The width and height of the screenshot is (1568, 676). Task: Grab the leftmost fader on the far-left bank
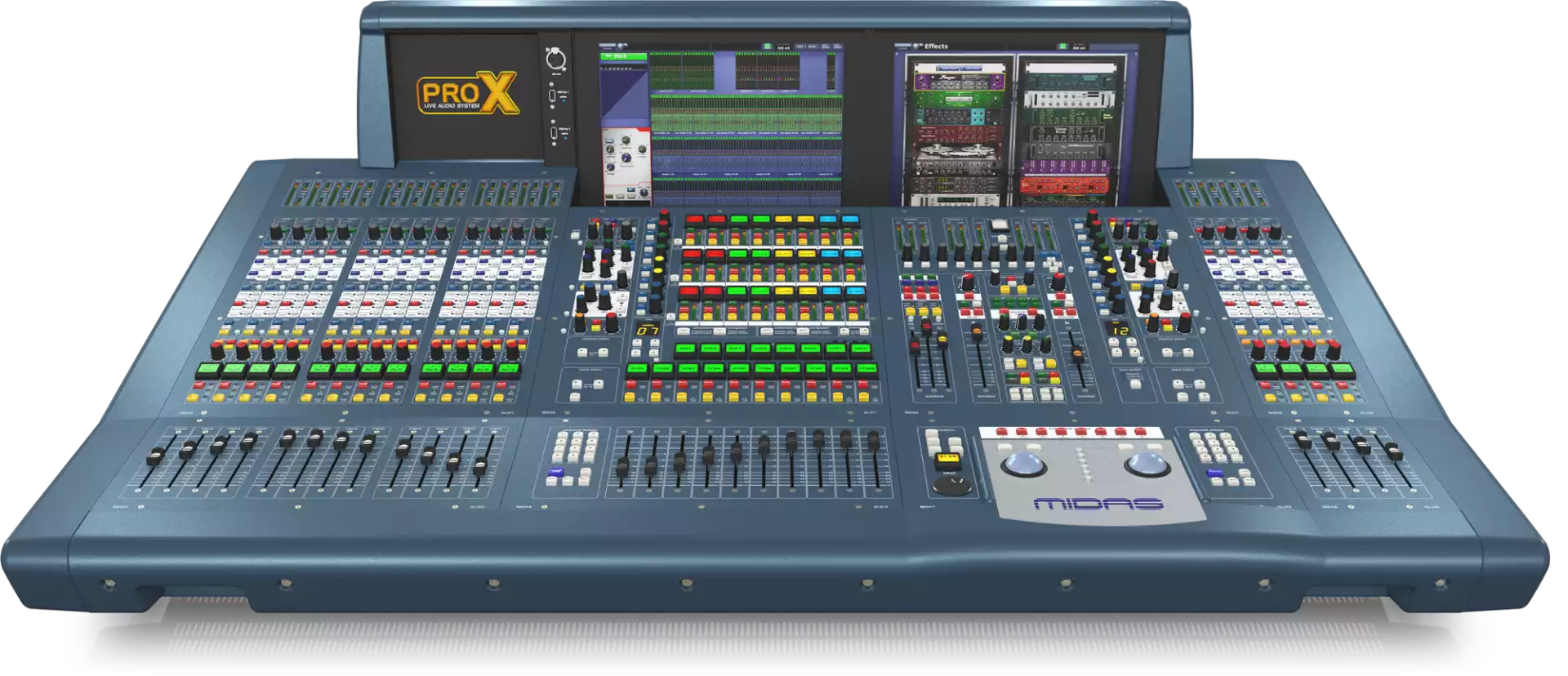155,457
